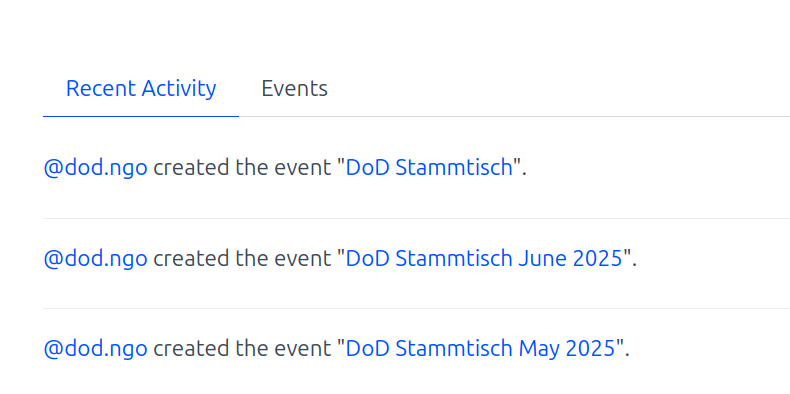
Task: Visit @dod.ngo profile in topmost activity entry
Action: pyautogui.click(x=96, y=168)
